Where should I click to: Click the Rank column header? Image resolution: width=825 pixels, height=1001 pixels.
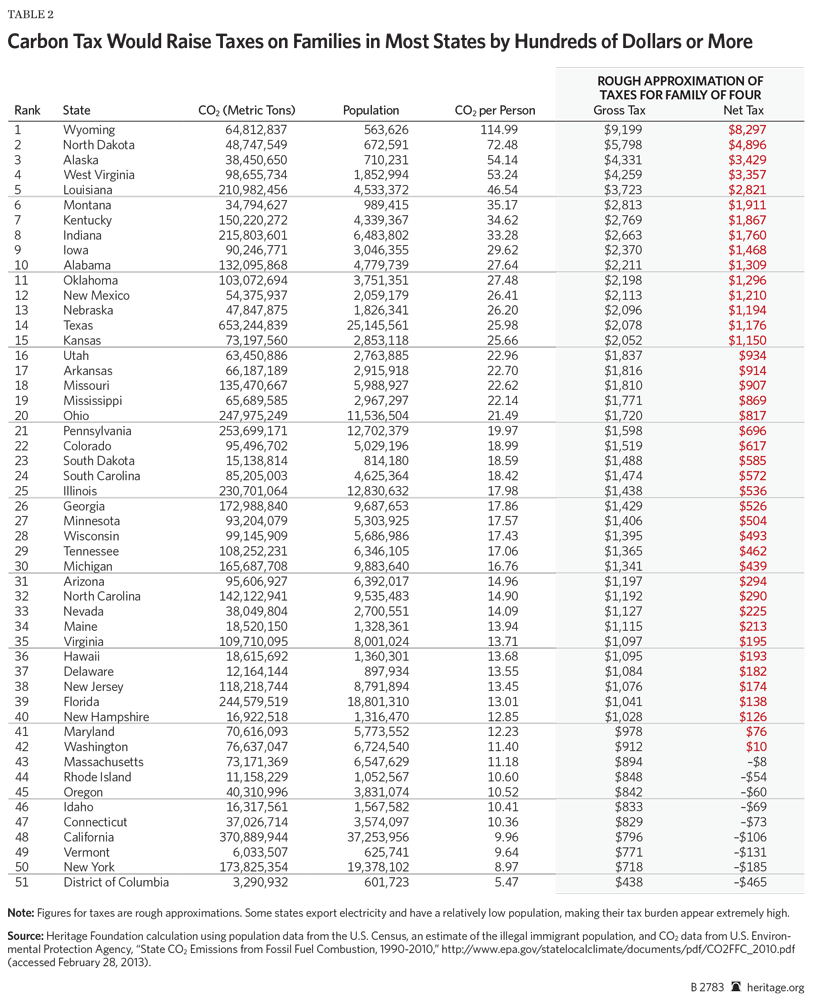(26, 110)
